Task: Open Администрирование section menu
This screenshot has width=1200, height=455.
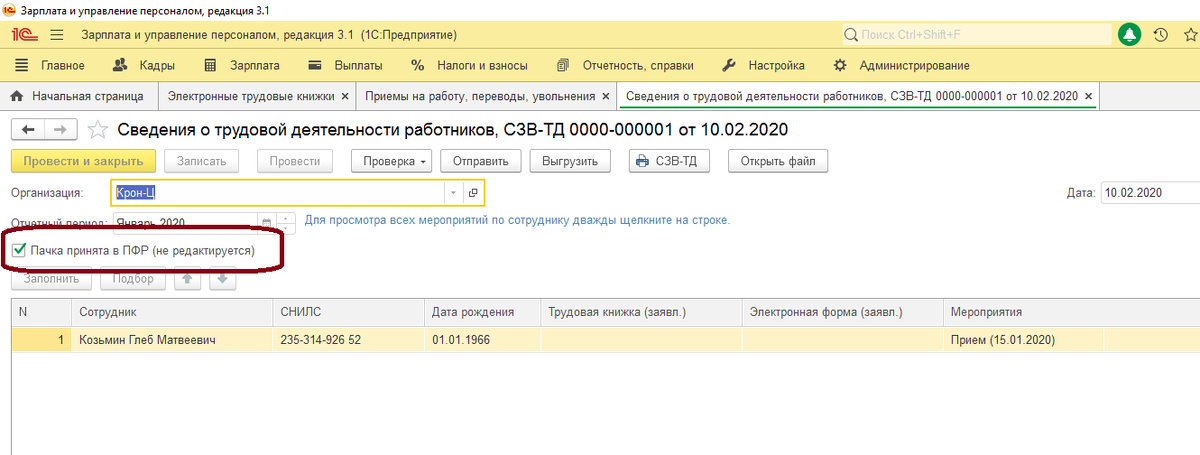Action: (901, 66)
